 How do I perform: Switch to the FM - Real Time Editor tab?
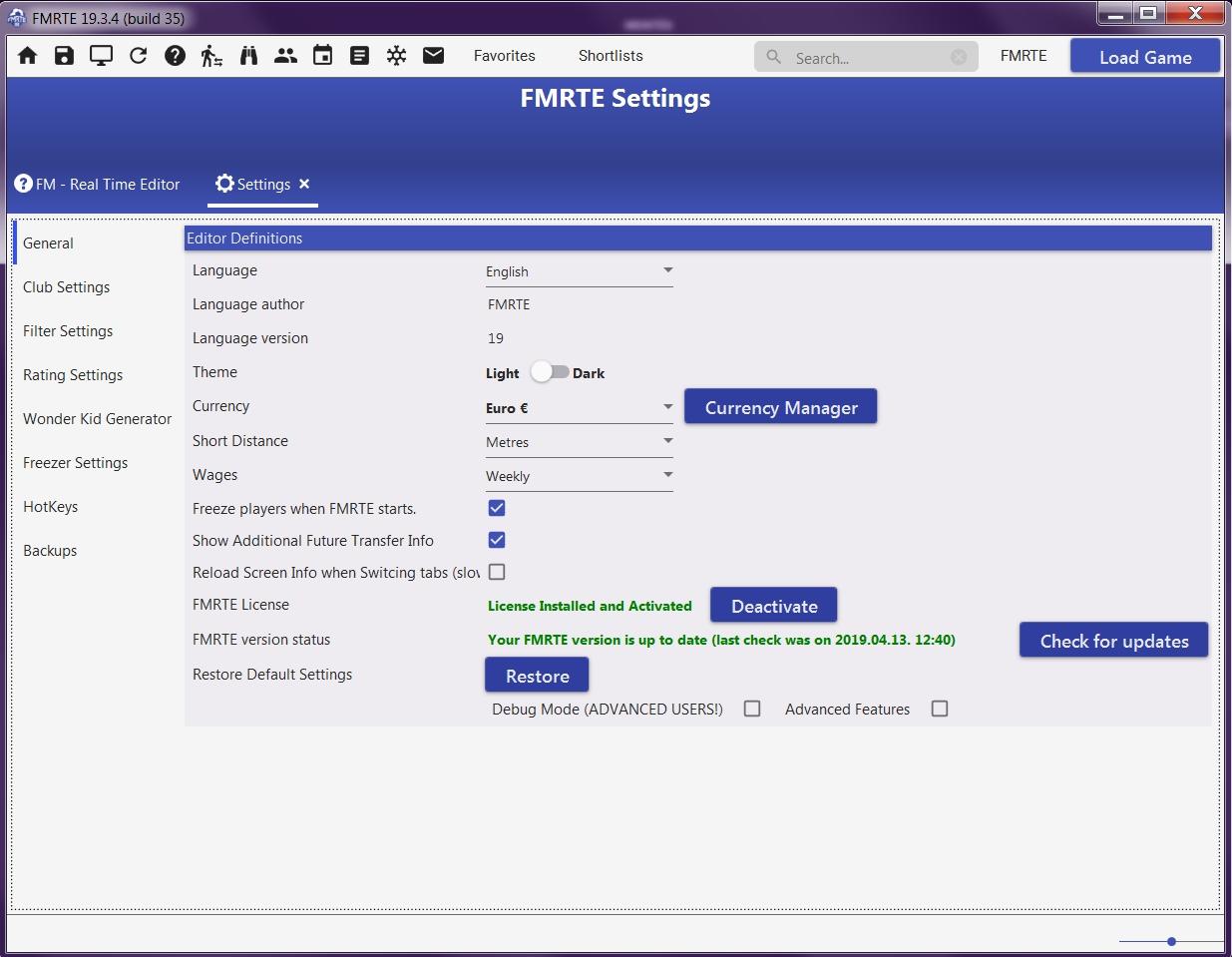click(x=98, y=185)
